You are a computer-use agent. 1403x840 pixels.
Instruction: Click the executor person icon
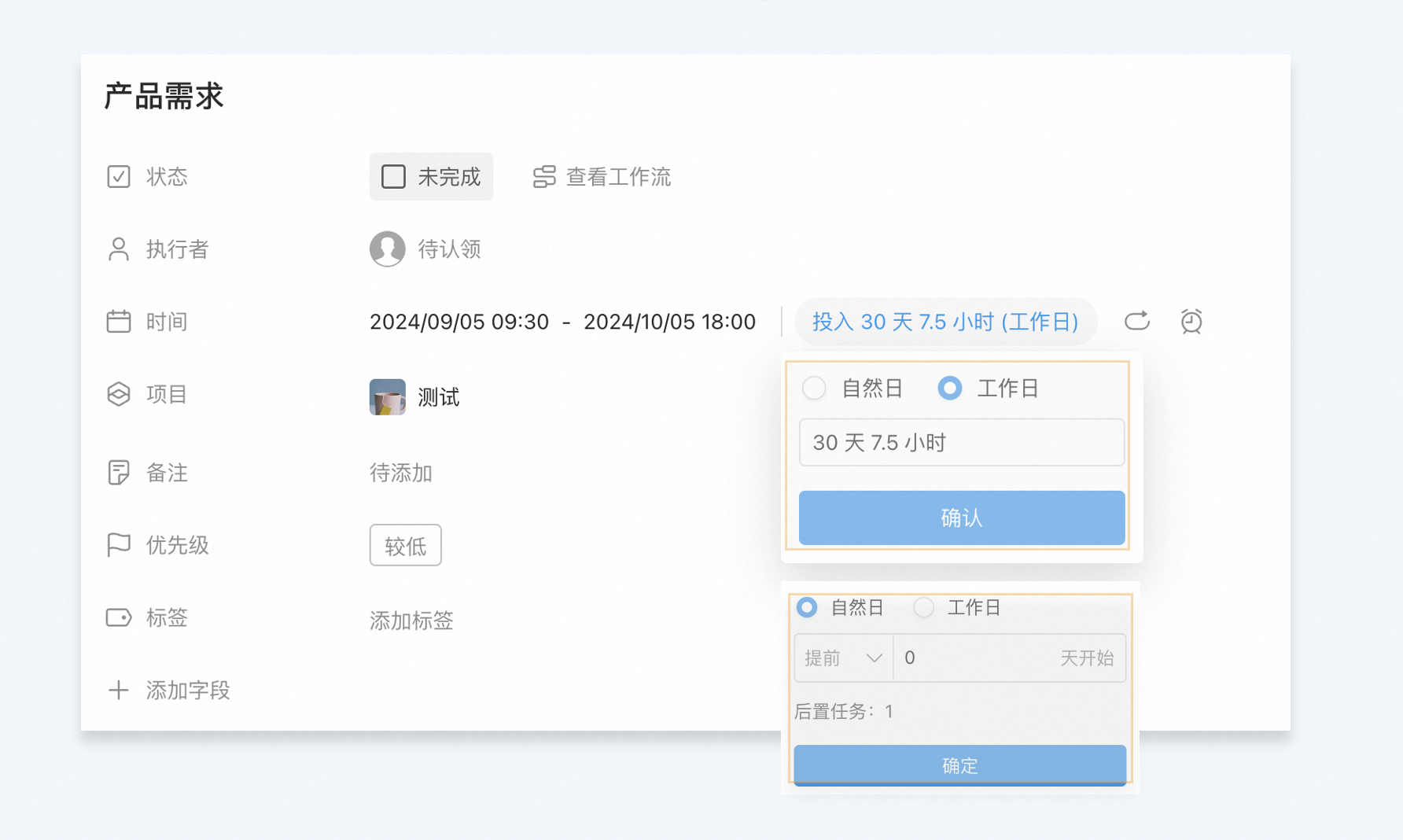coord(119,249)
